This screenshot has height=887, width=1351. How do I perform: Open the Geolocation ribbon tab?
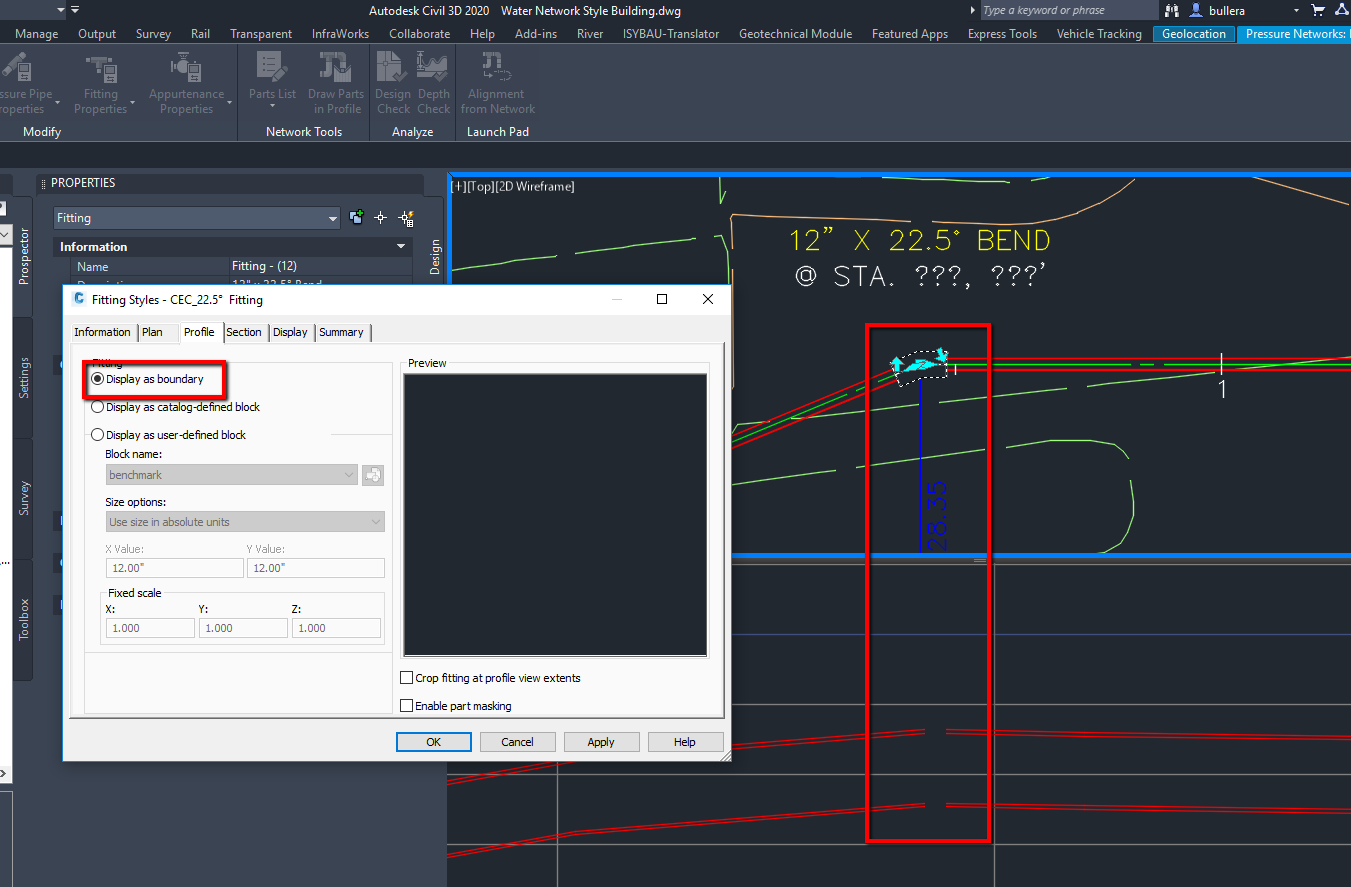(x=1194, y=34)
